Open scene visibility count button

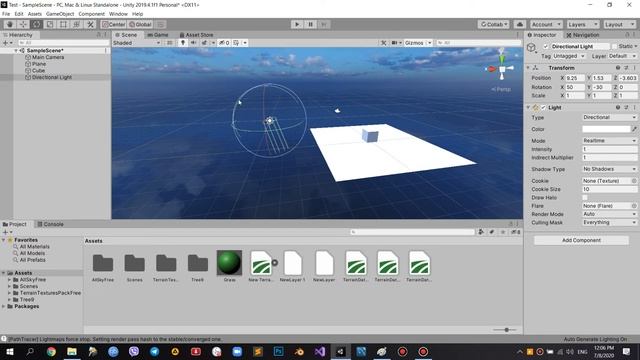[x=224, y=43]
